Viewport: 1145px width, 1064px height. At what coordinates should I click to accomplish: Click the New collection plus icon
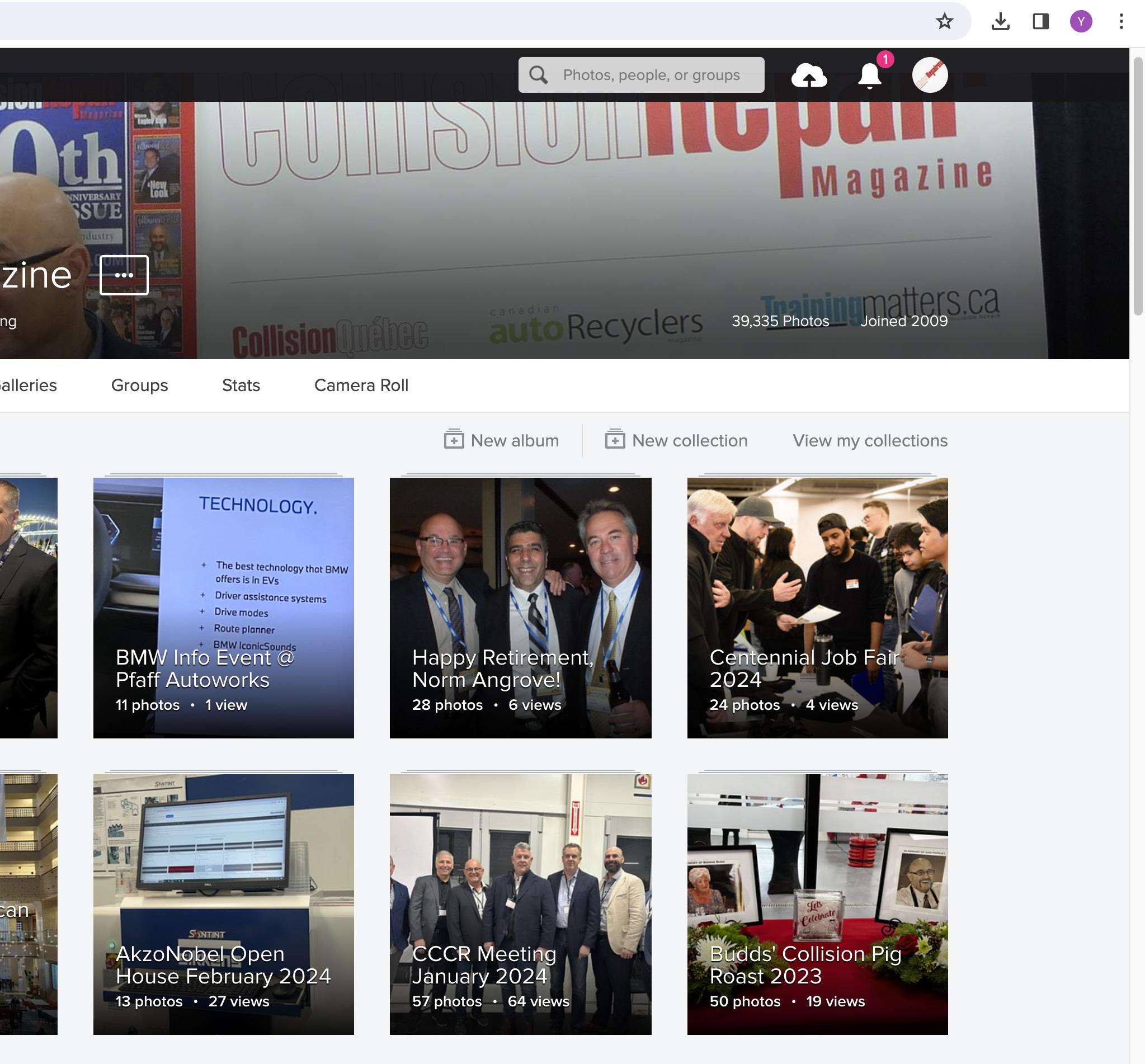coord(615,439)
